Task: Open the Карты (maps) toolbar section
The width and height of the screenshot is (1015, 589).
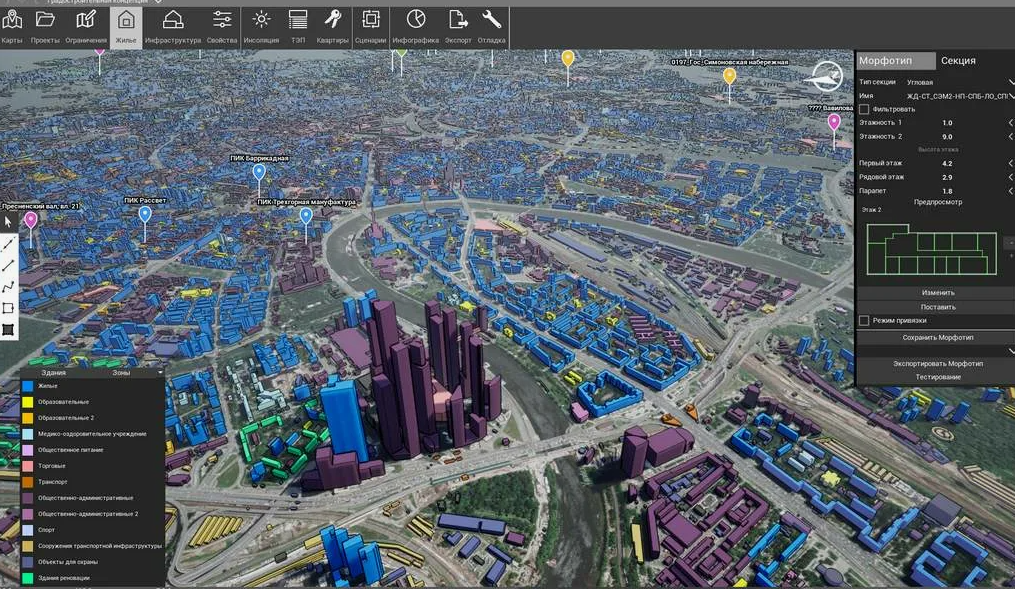Action: point(12,27)
